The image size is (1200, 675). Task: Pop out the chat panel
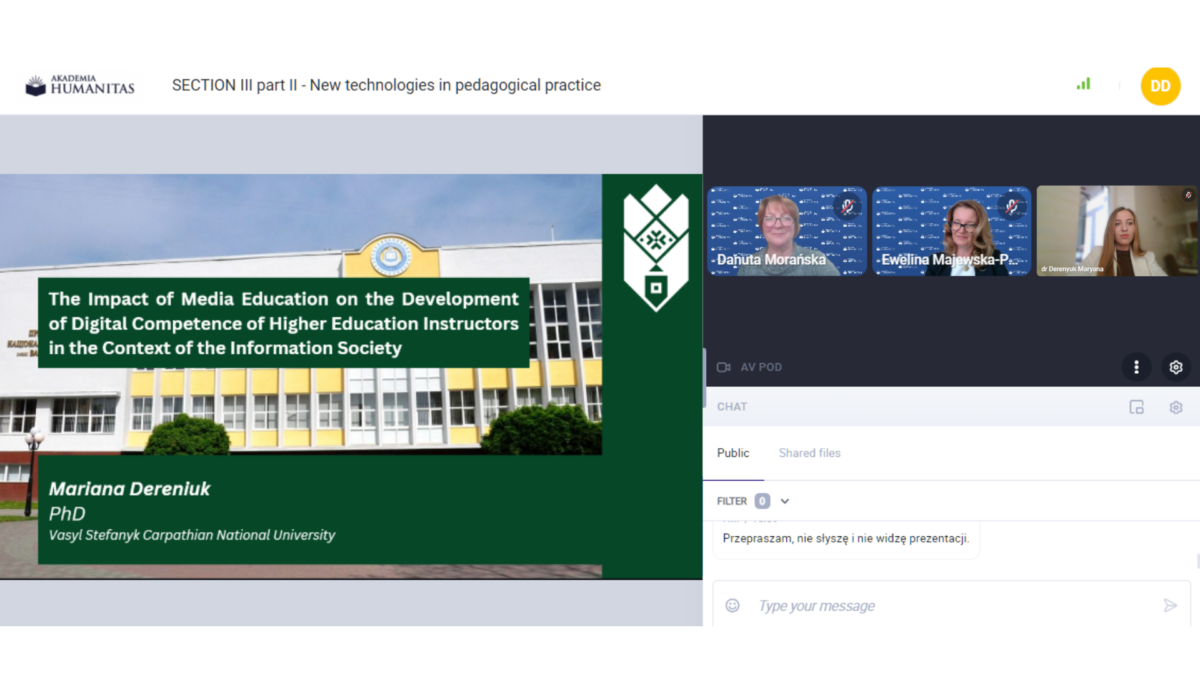click(x=1136, y=407)
